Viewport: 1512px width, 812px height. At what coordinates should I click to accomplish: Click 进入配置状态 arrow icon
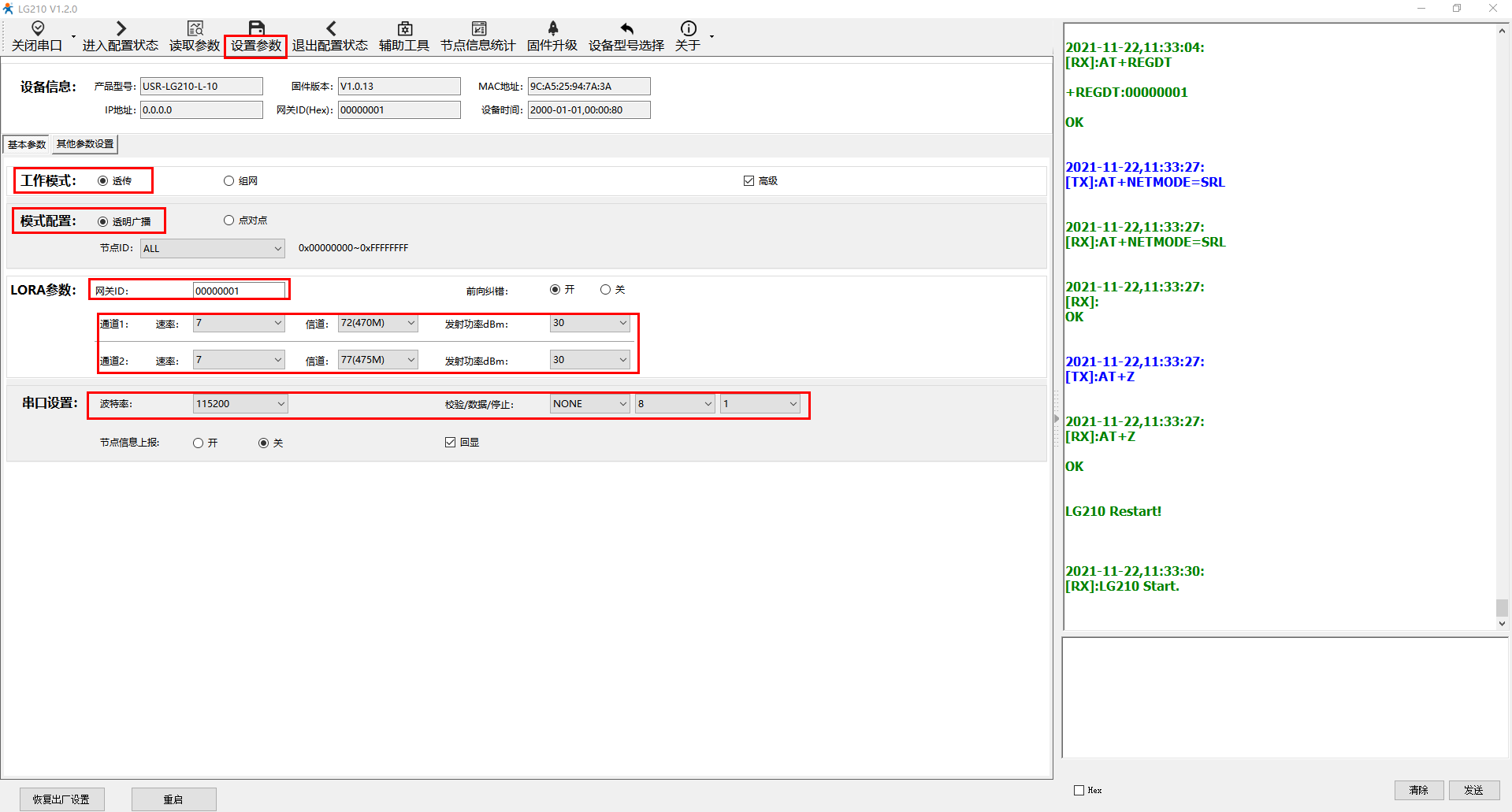[121, 29]
